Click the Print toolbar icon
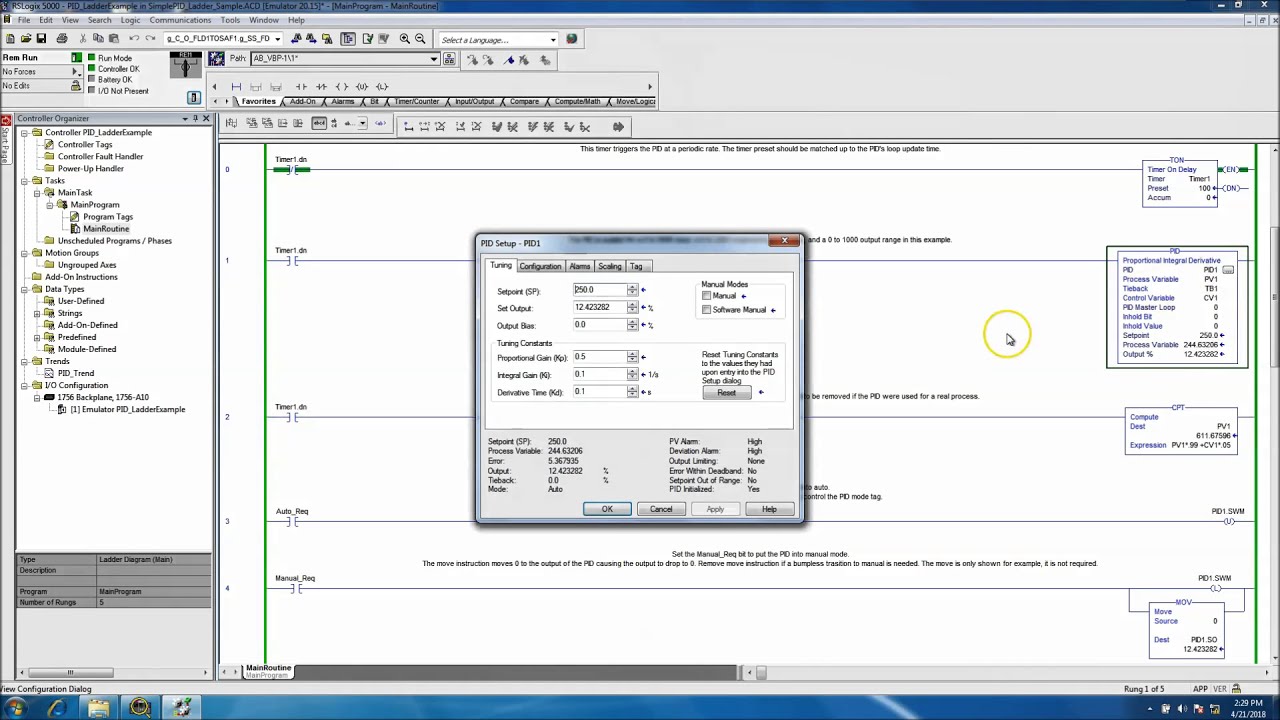Screen dimensions: 1280x720 click(62, 39)
